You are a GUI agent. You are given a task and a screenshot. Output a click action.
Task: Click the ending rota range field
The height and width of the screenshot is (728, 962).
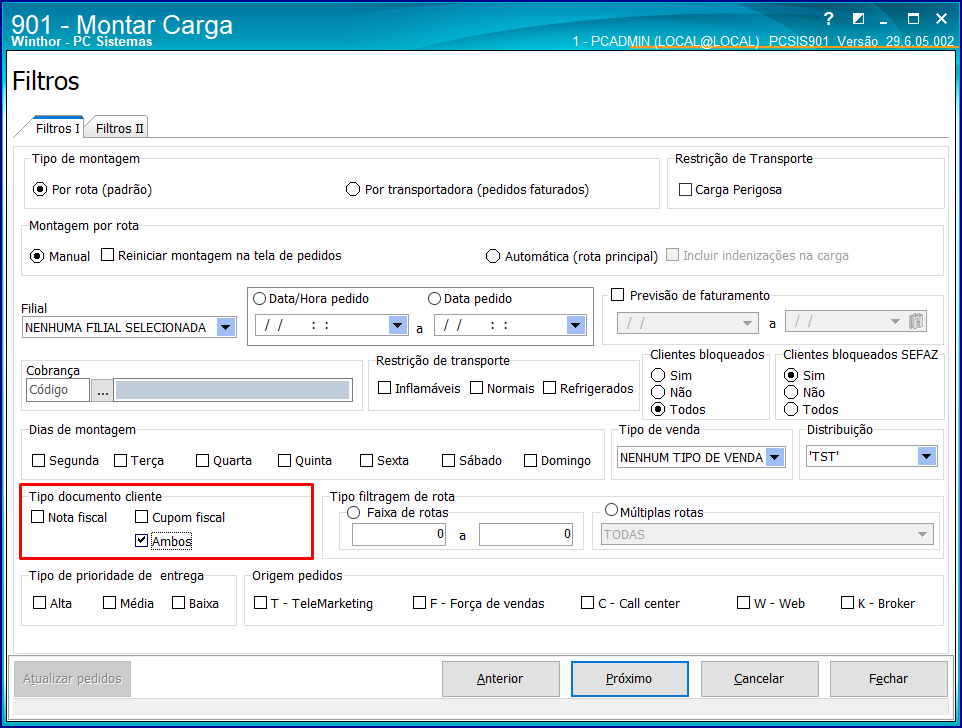pyautogui.click(x=526, y=534)
